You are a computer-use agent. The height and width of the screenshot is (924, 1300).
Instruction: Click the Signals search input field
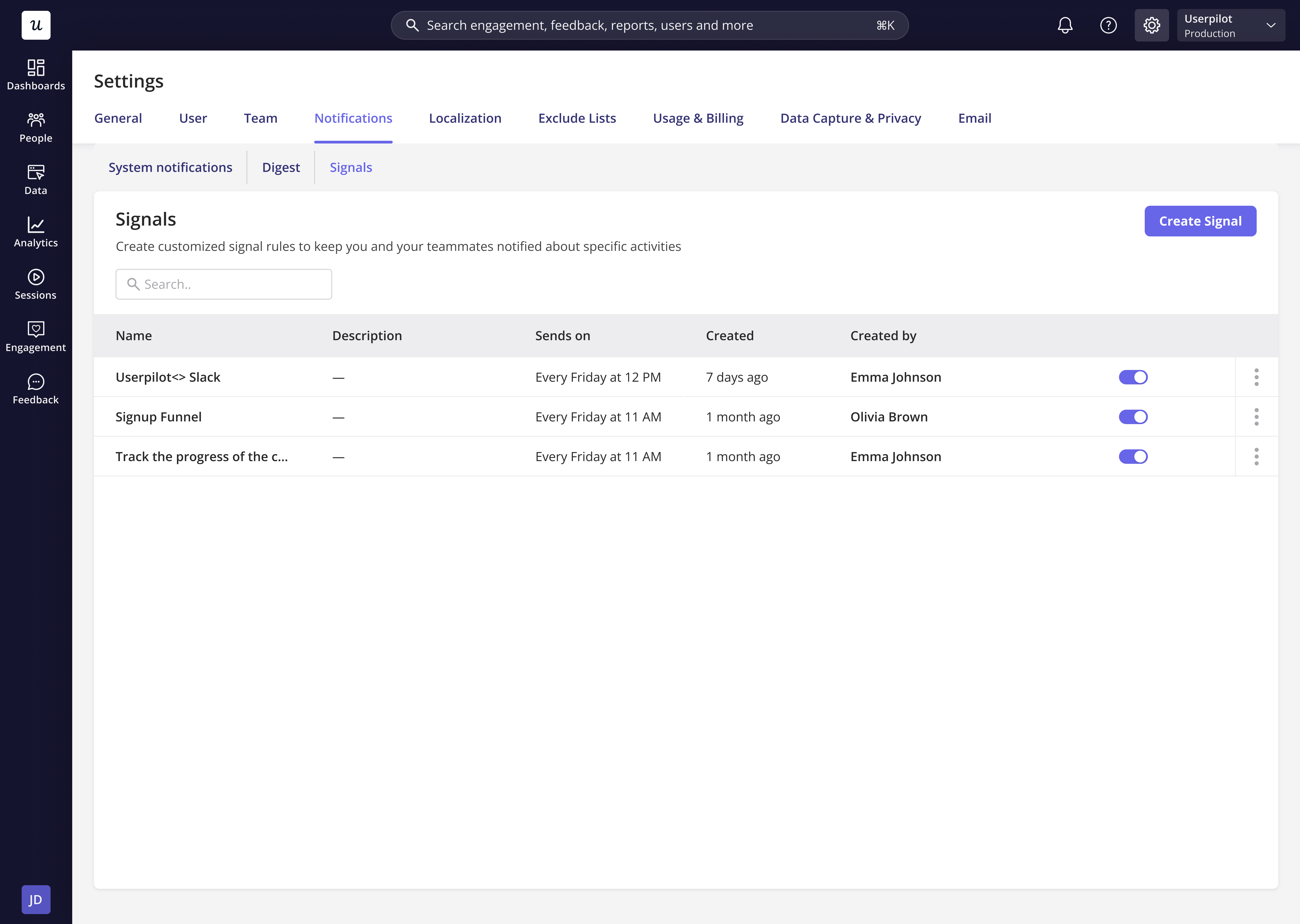[x=224, y=284]
